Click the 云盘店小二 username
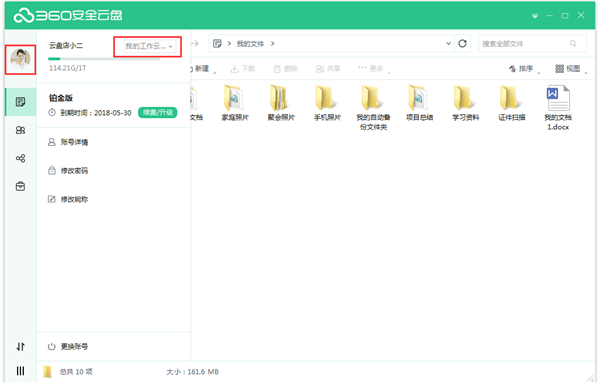Screen dimensions: 600x383 tap(66, 46)
